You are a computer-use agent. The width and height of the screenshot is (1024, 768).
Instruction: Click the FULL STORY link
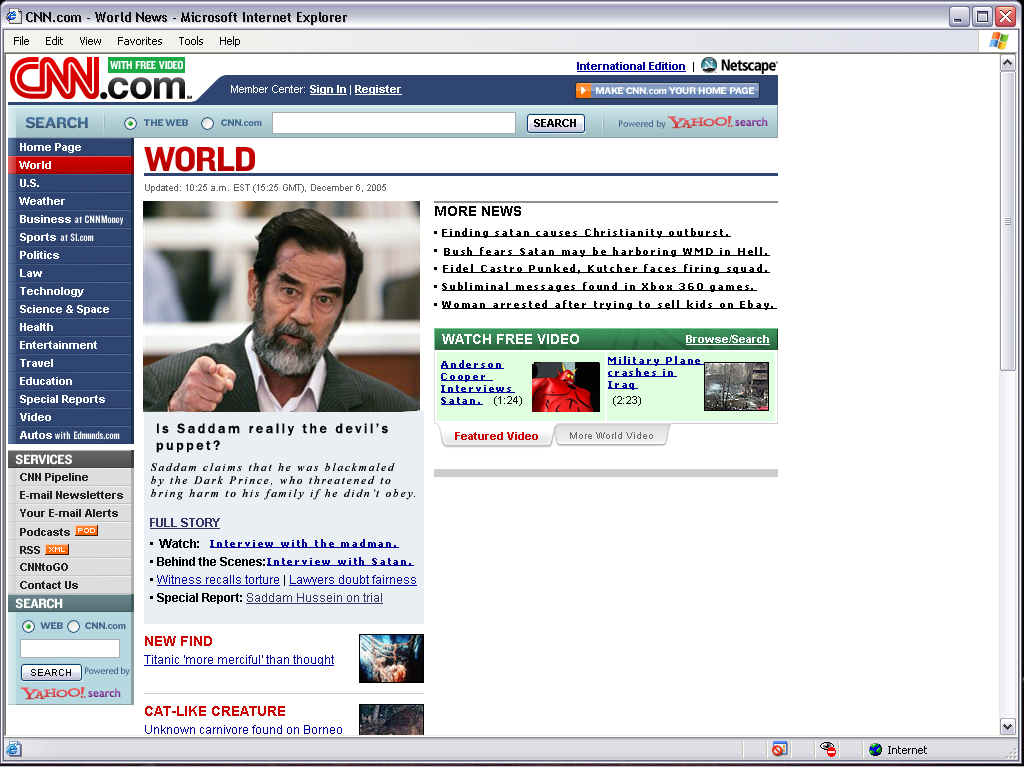click(x=185, y=522)
